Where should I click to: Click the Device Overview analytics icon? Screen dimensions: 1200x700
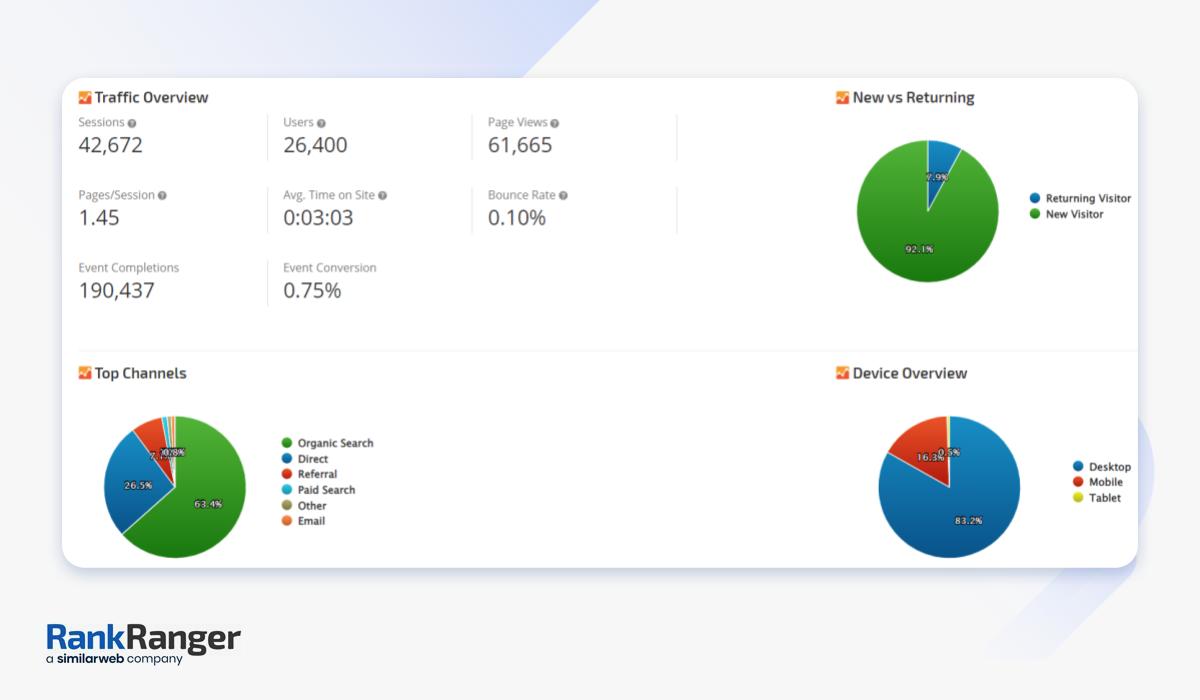coord(842,373)
